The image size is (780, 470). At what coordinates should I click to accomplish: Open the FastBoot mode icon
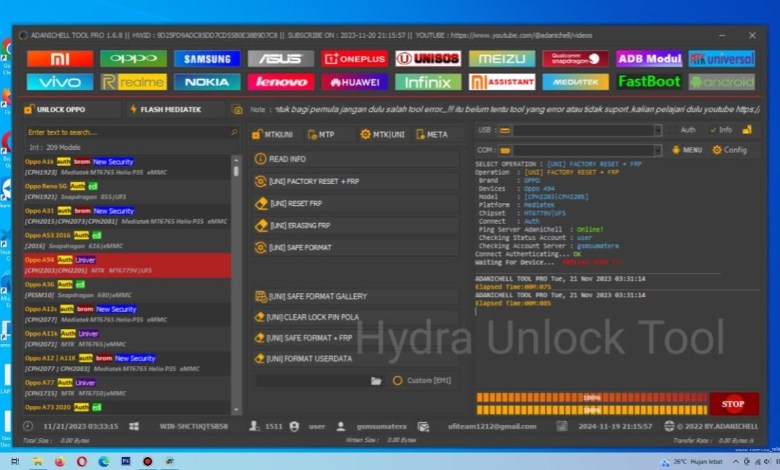click(x=649, y=82)
